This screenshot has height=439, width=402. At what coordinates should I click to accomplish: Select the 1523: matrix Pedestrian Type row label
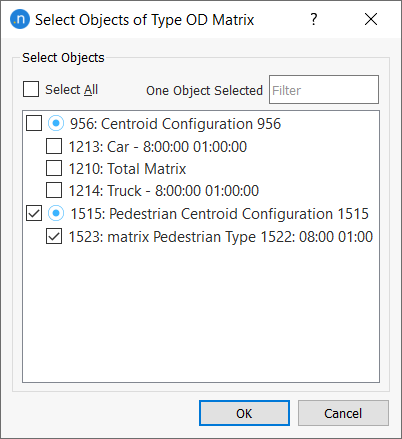tap(221, 237)
